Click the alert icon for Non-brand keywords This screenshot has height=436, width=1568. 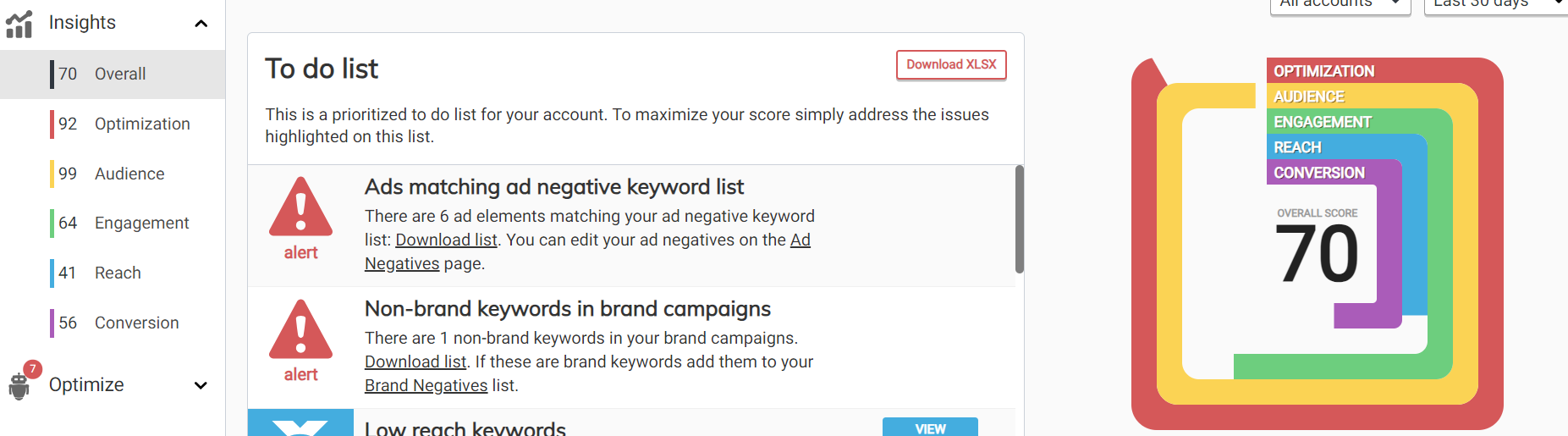click(x=300, y=328)
